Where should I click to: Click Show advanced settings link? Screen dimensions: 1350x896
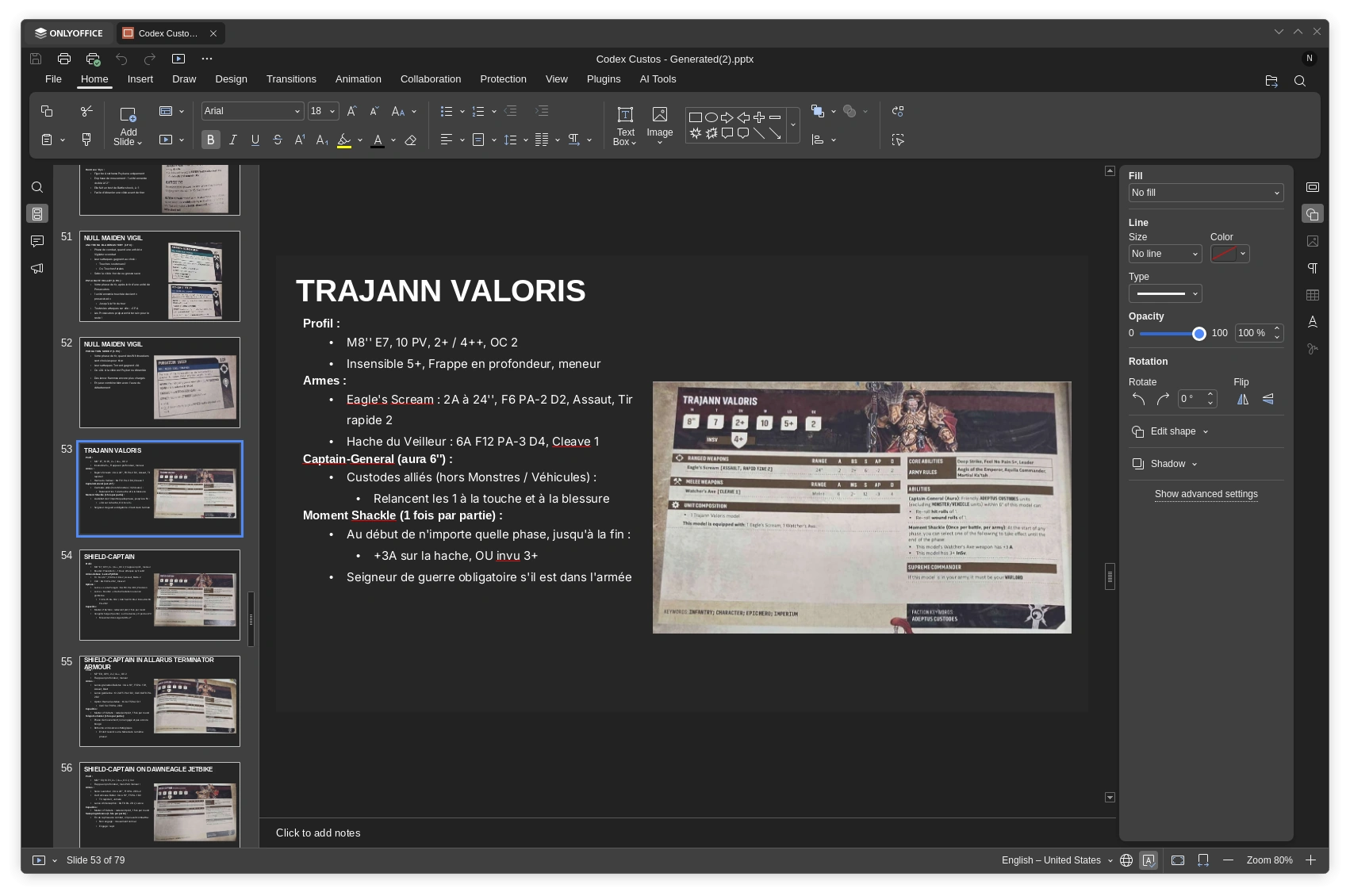(1206, 494)
